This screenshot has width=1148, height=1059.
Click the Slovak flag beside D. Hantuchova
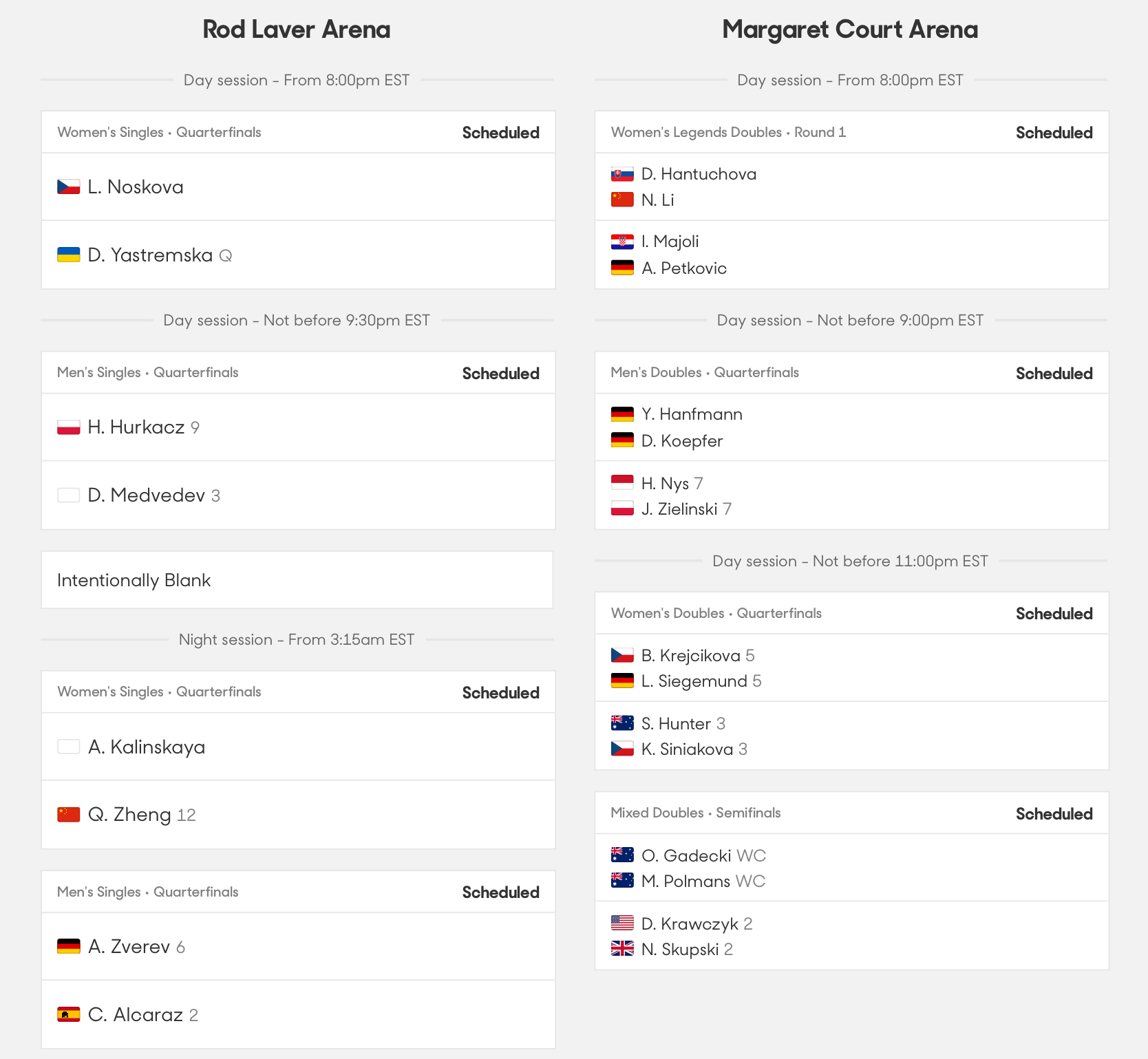[622, 174]
